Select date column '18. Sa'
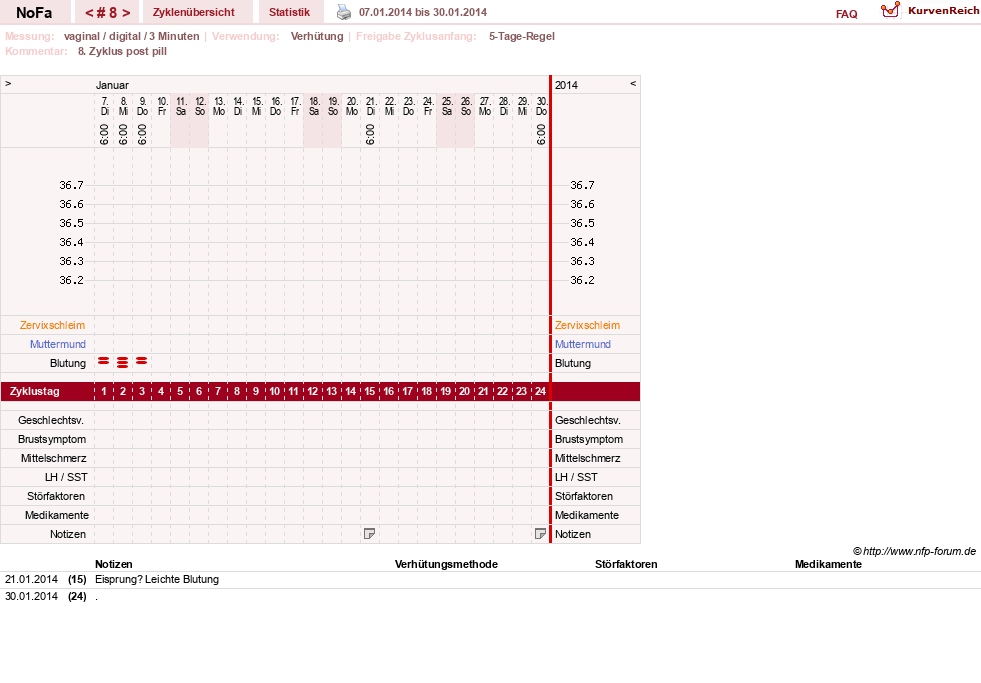Screen dimensions: 981x683 click(x=314, y=106)
